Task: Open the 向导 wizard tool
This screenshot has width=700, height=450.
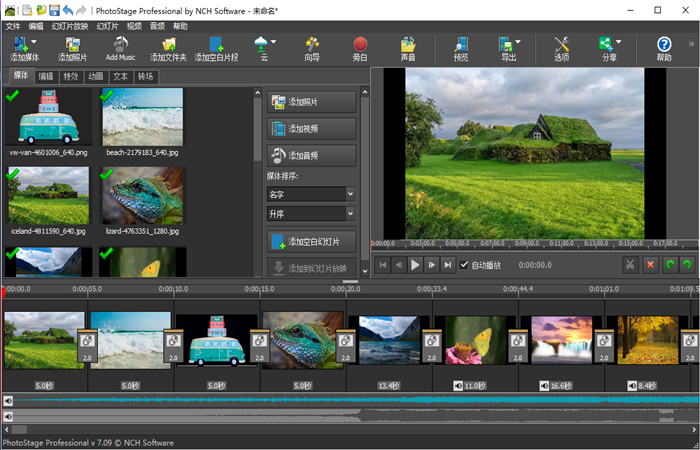Action: pos(312,45)
